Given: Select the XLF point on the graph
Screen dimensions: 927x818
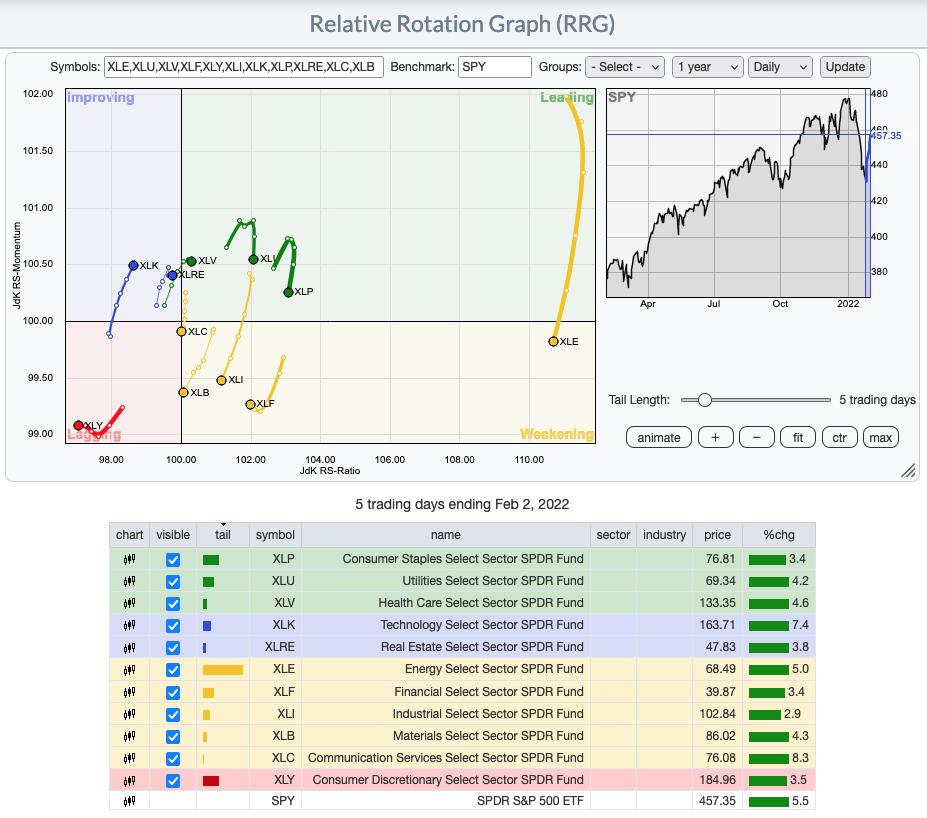Looking at the screenshot, I should click(250, 404).
